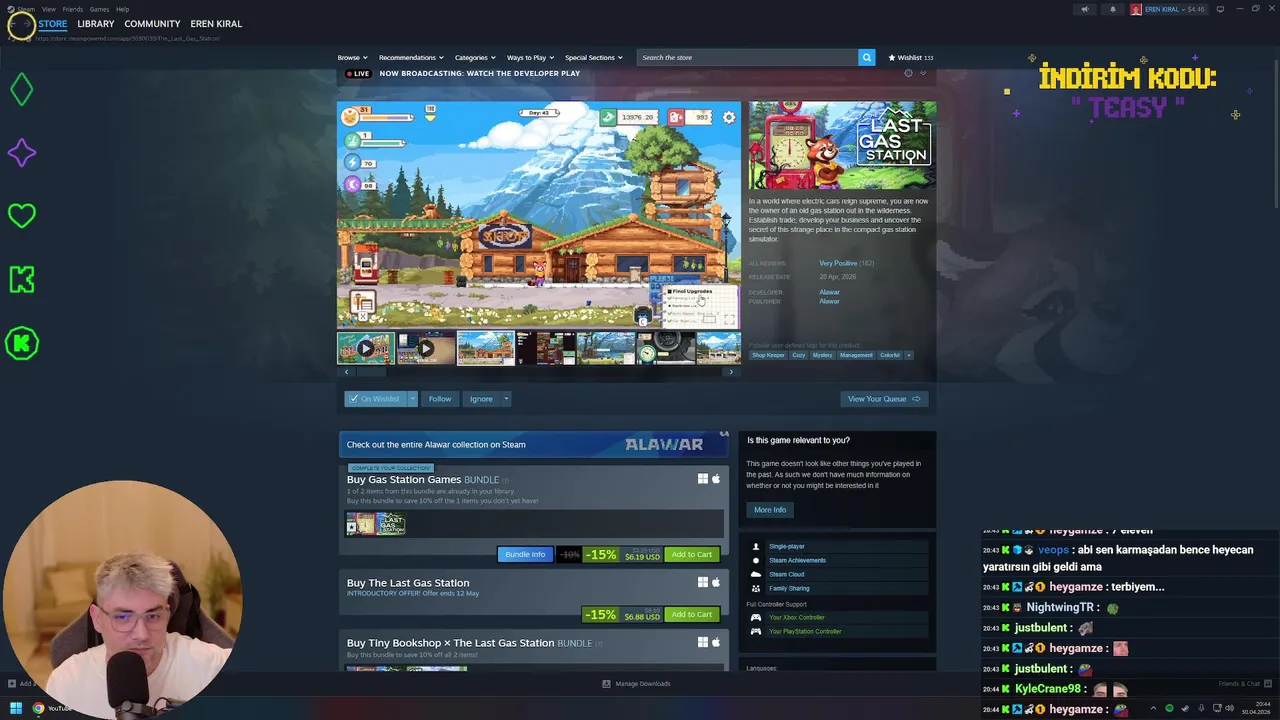The image size is (1280, 720).
Task: Switch to the LIBRARY tab
Action: pyautogui.click(x=96, y=24)
